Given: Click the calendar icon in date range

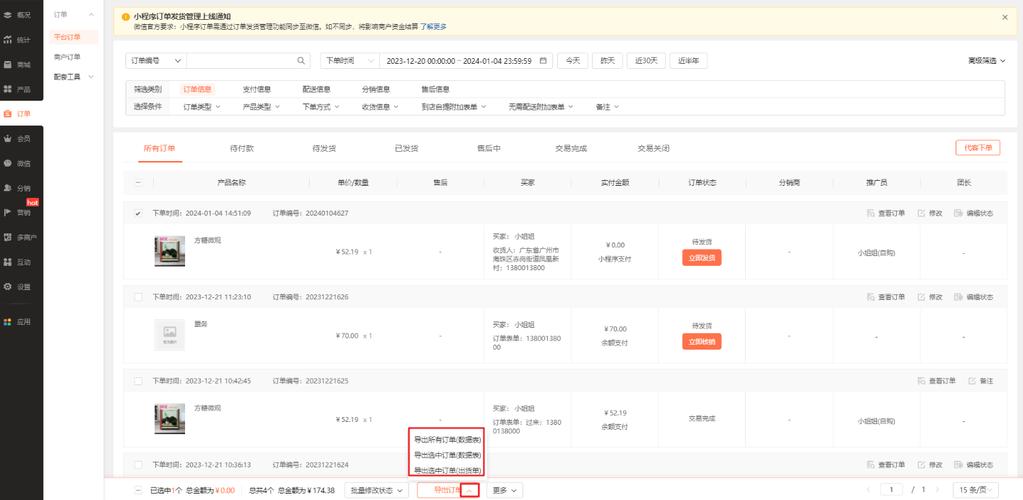Looking at the screenshot, I should point(543,61).
